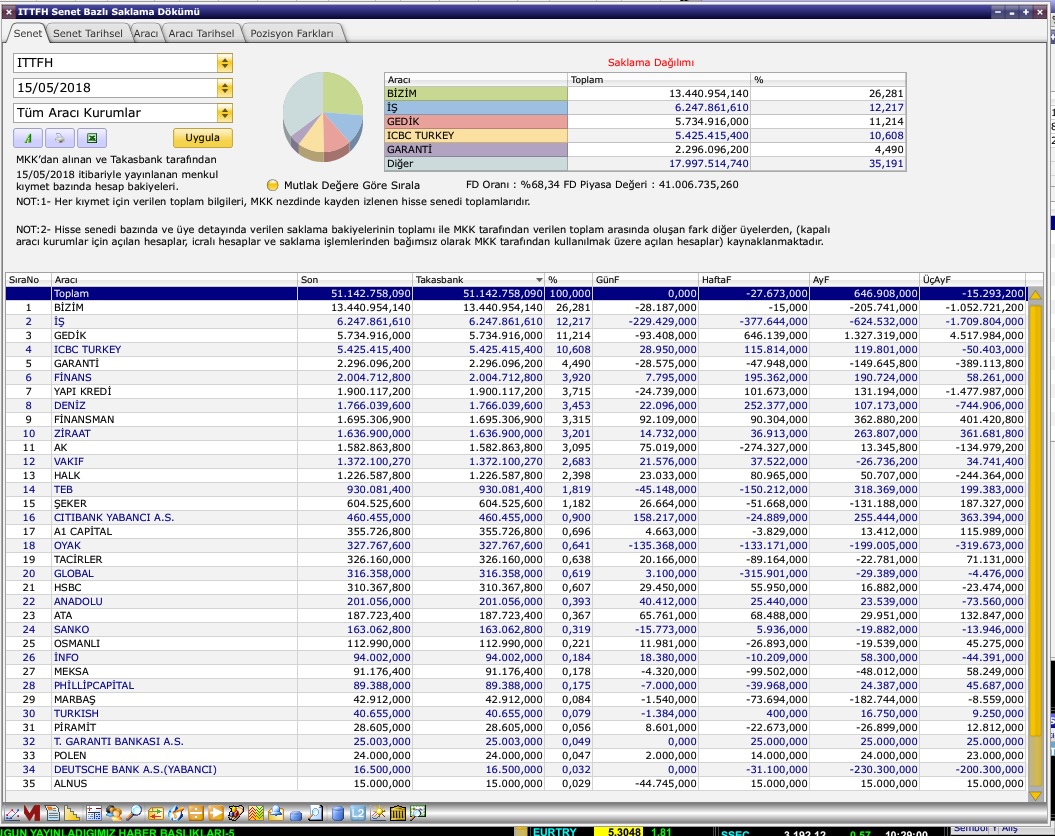Click the YAPI KREDİ row name

(83, 391)
